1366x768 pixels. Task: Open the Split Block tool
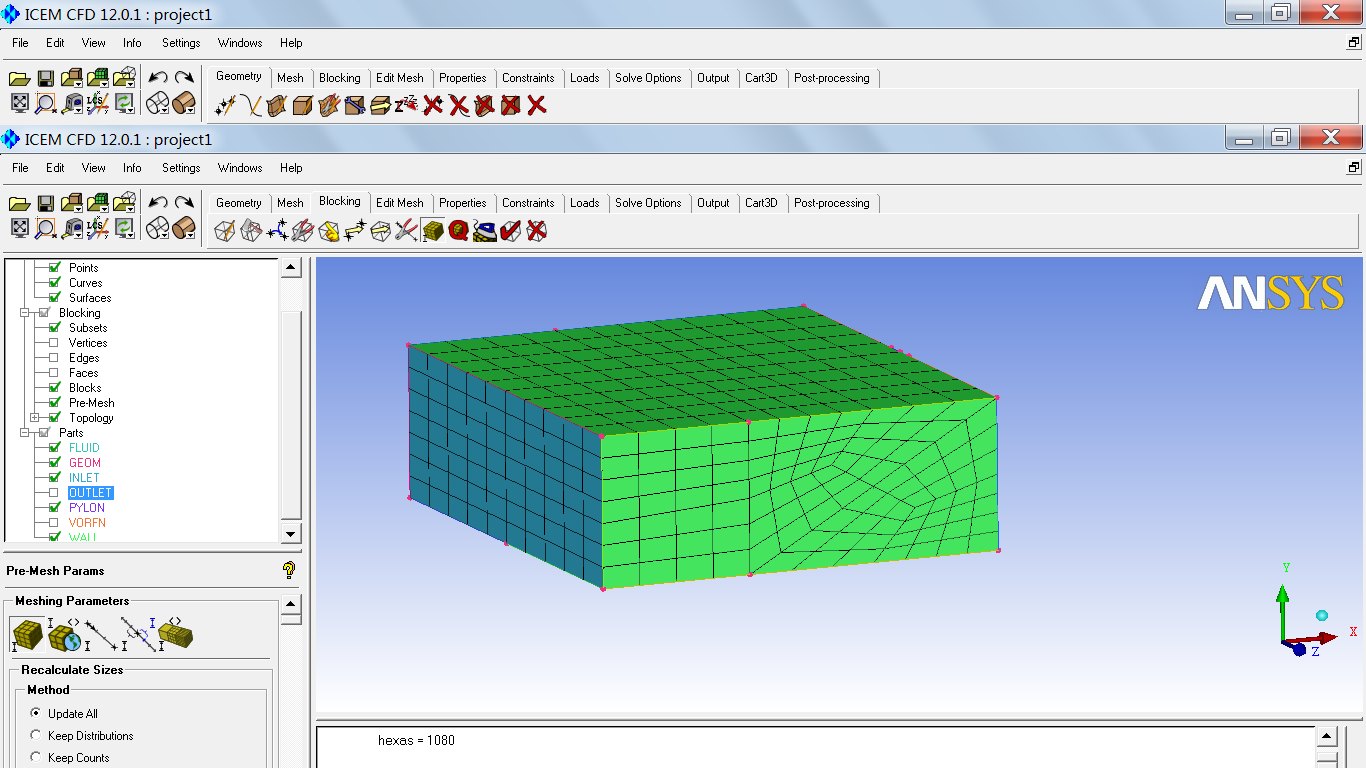coord(251,231)
